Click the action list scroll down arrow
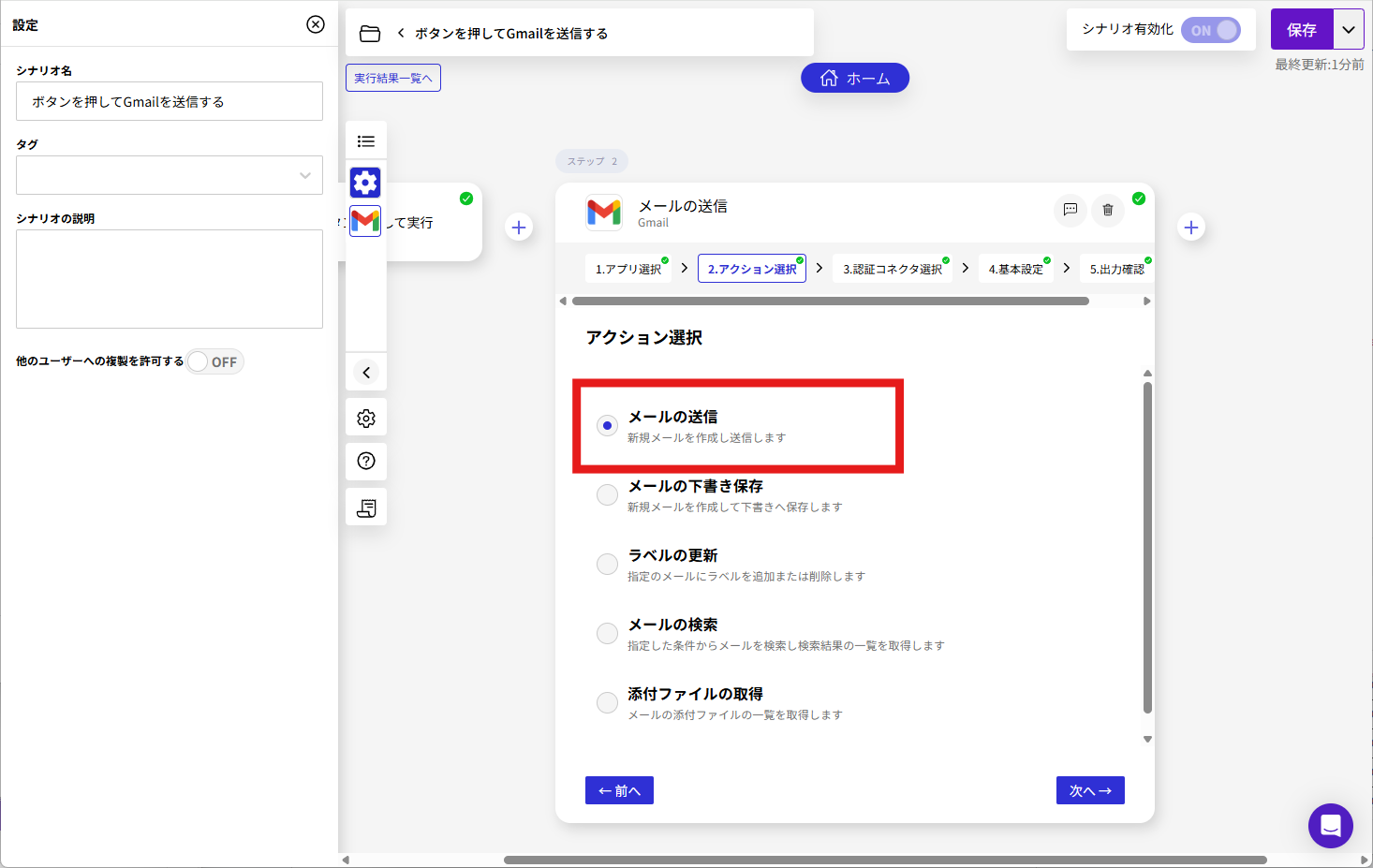The height and width of the screenshot is (868, 1373). (1147, 740)
